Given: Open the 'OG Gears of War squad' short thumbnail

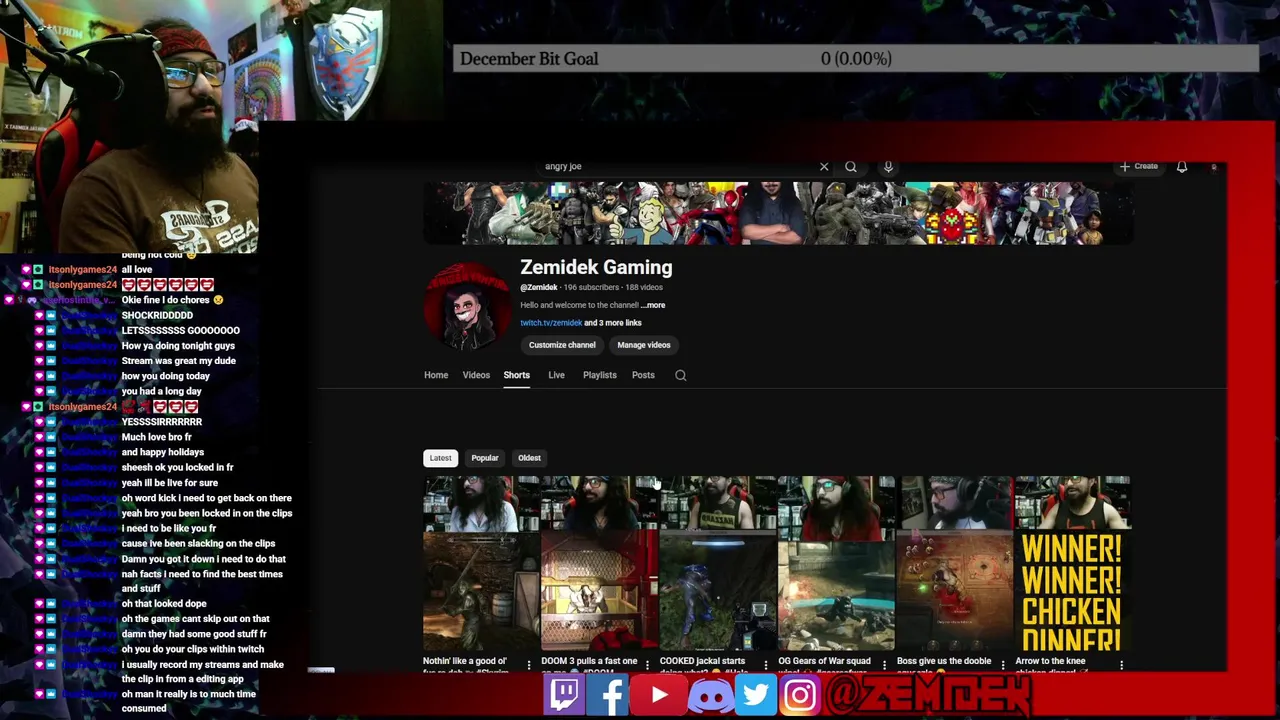Looking at the screenshot, I should [x=837, y=564].
